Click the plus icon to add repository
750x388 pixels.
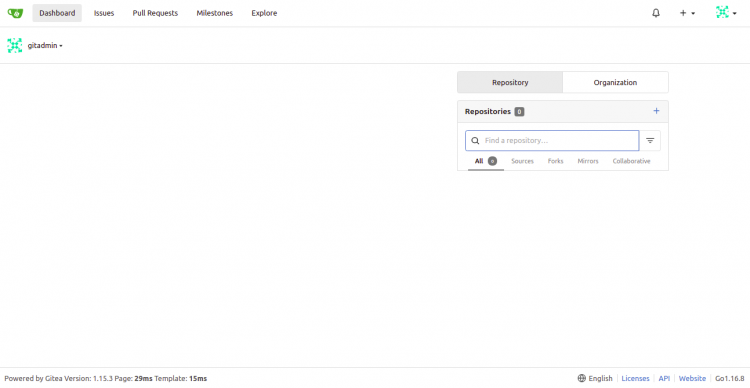[656, 111]
